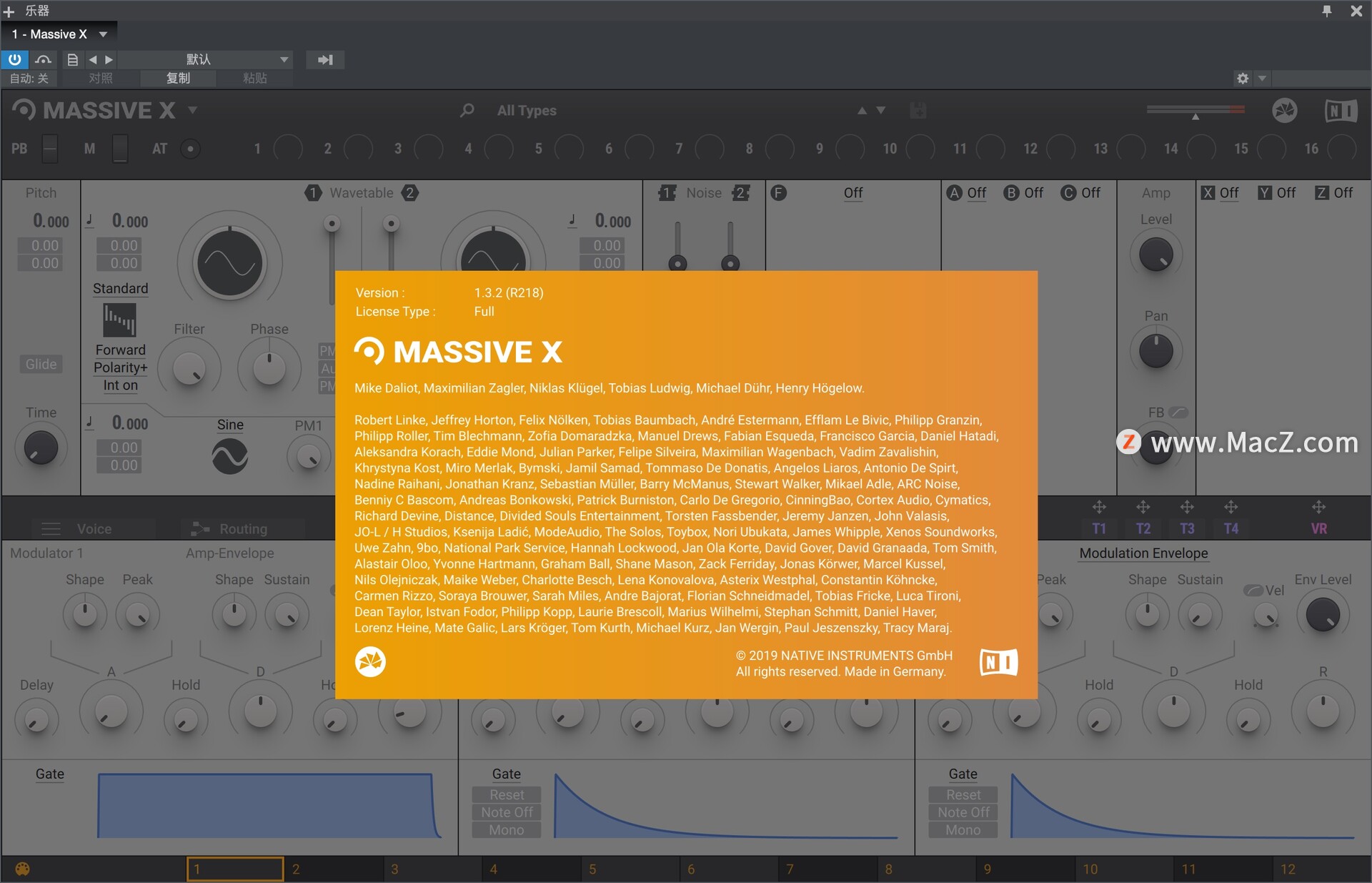Toggle the plugin power bypass button
This screenshot has height=883, width=1372.
[14, 59]
